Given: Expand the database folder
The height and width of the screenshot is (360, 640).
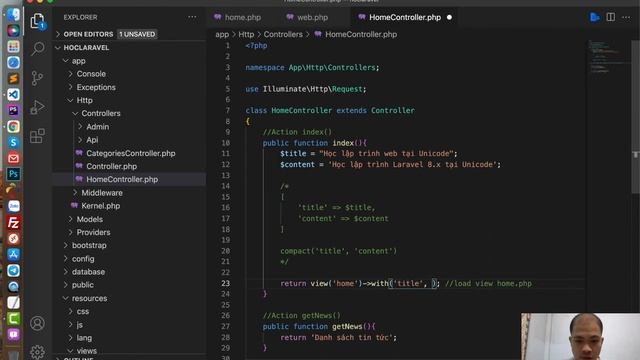Looking at the screenshot, I should (88, 272).
